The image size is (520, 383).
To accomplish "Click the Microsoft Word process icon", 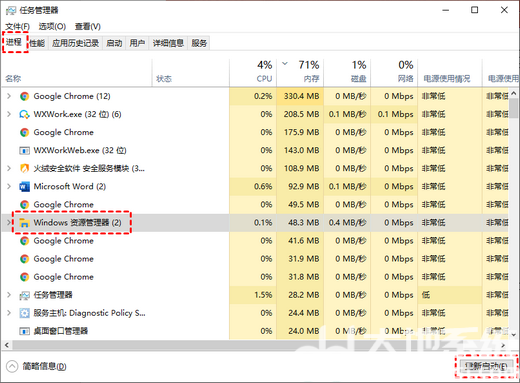I will 24,187.
